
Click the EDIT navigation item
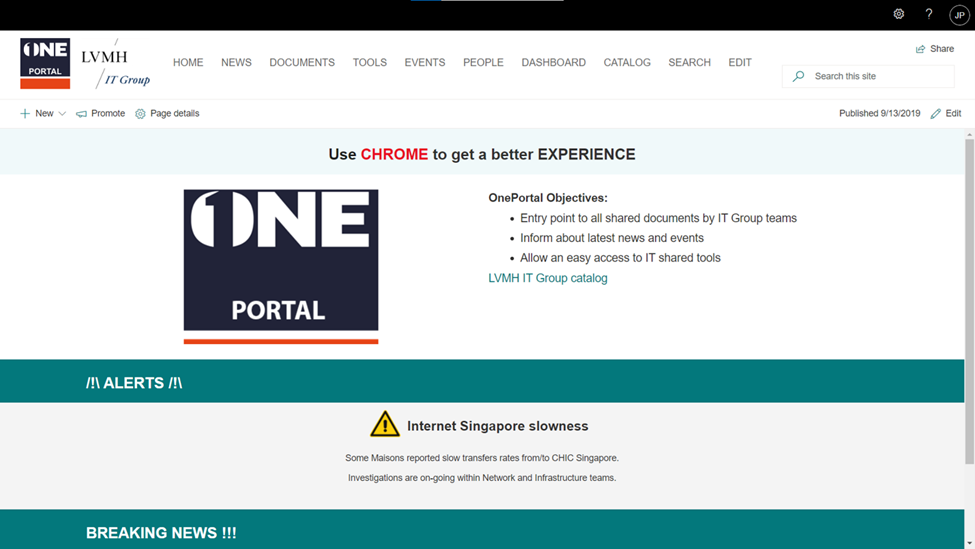coord(740,62)
